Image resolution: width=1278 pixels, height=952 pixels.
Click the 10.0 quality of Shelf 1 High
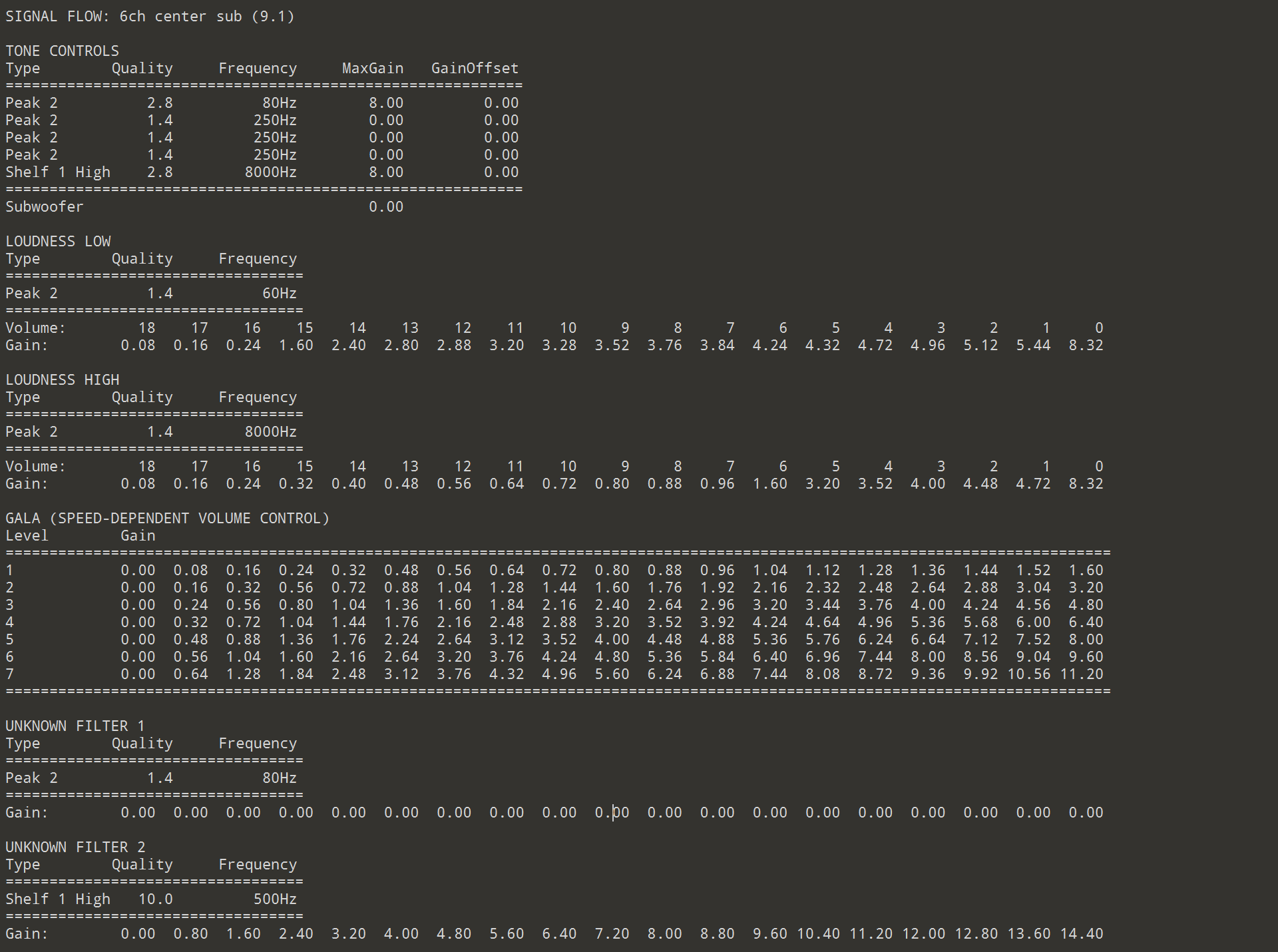pyautogui.click(x=155, y=899)
